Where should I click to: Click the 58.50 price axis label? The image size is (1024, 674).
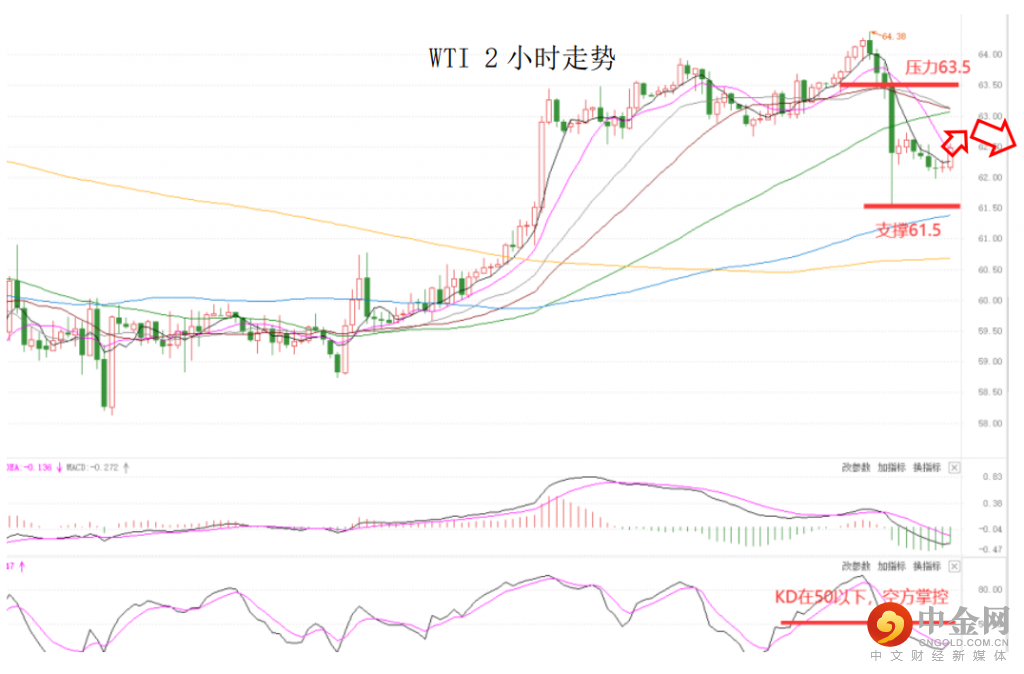(x=990, y=392)
